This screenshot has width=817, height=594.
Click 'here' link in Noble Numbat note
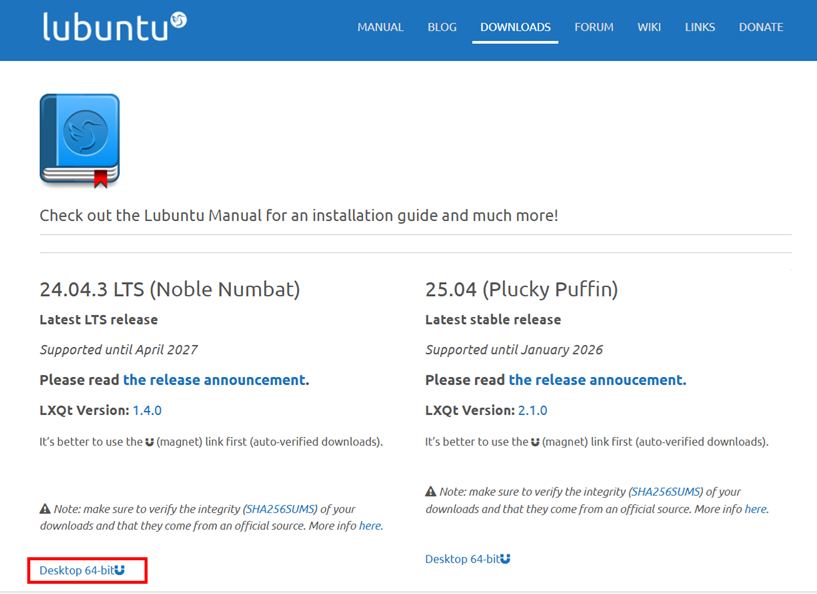370,526
